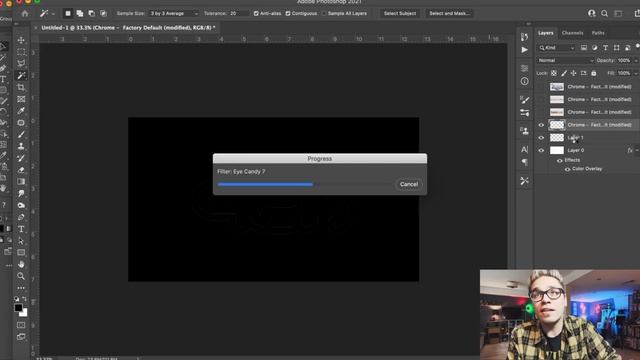Lock image pixels brush icon

tap(564, 73)
